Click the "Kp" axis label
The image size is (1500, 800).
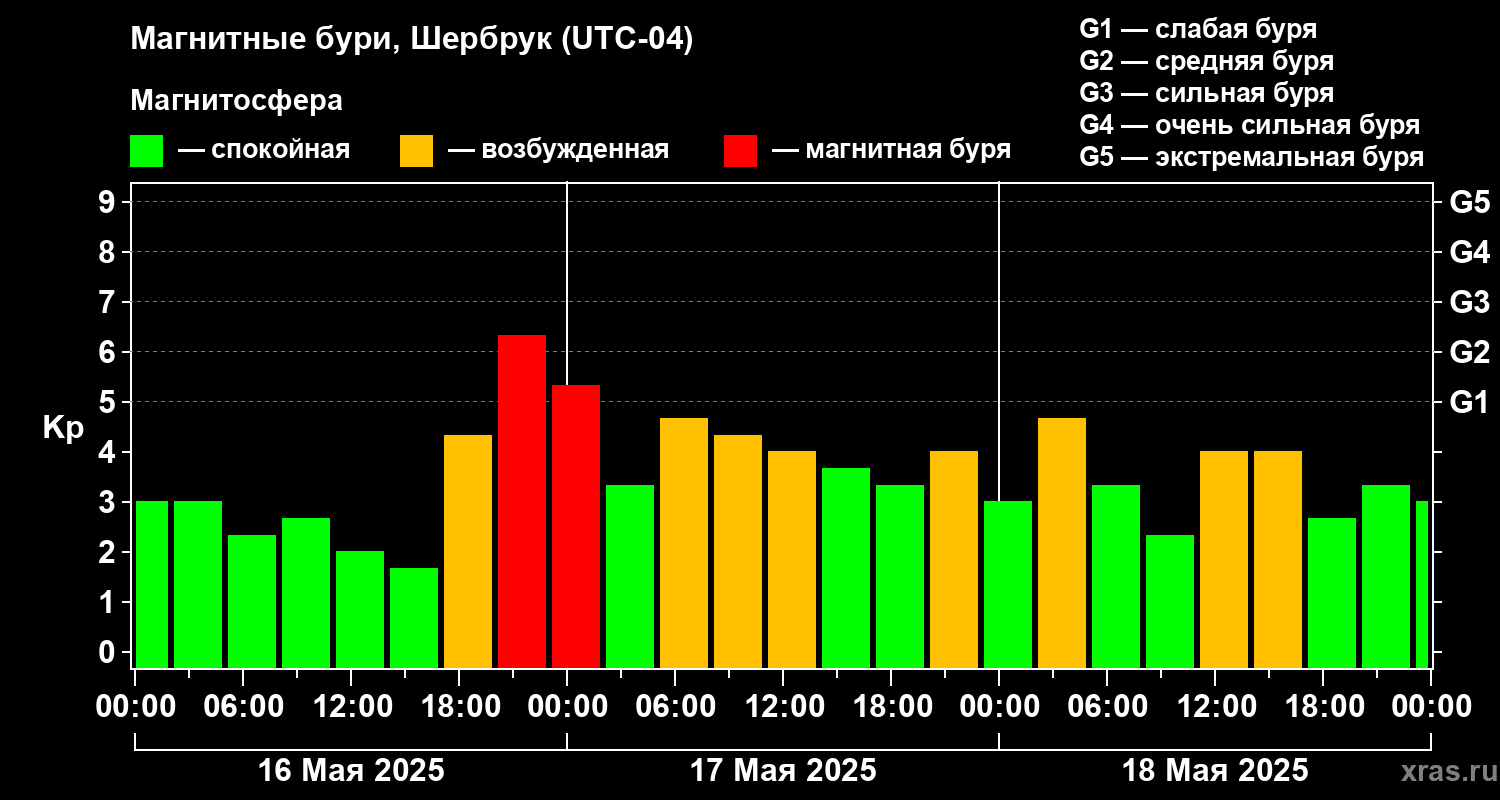coord(63,427)
